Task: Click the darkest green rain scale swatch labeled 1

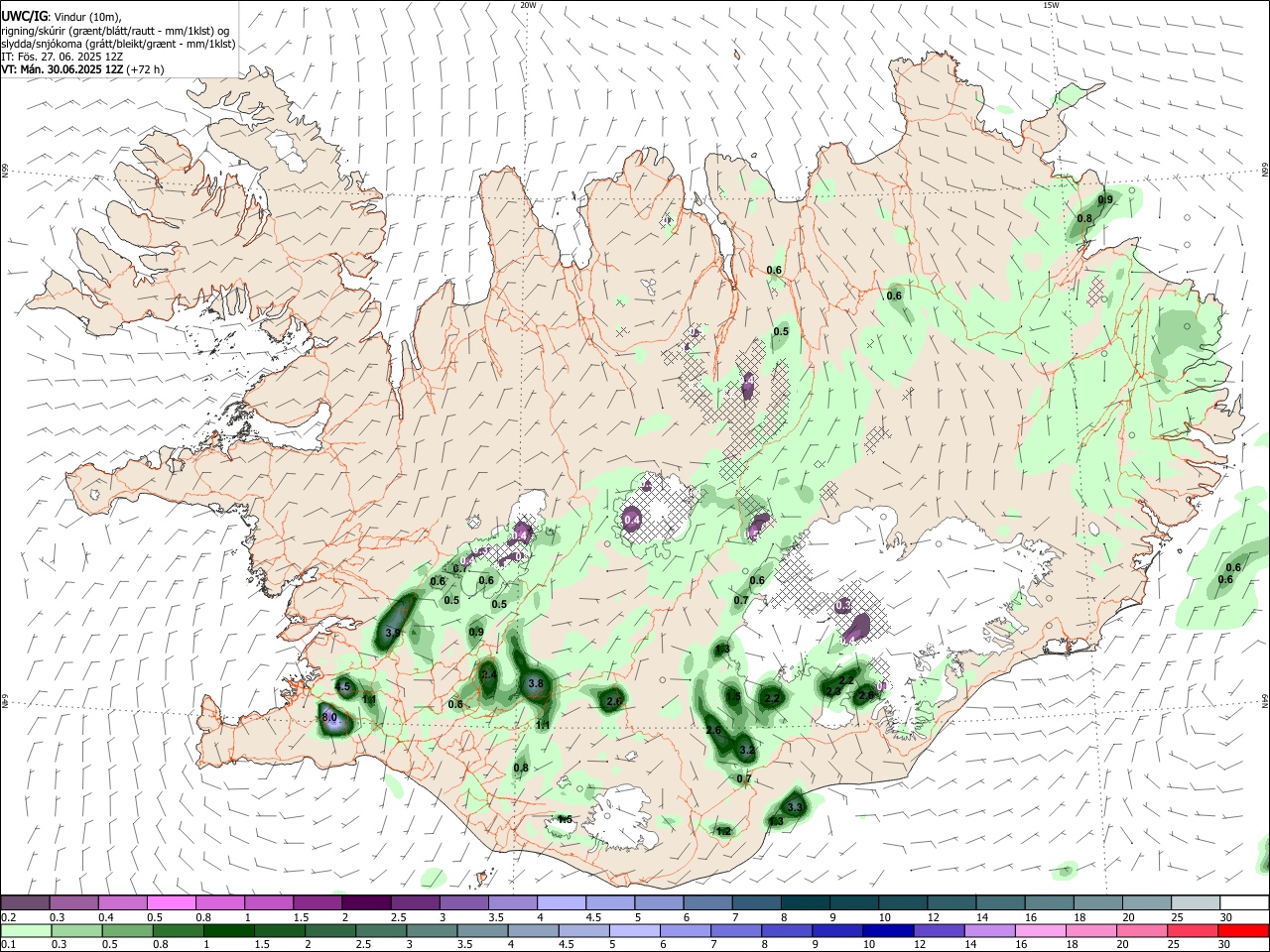Action: [x=227, y=931]
